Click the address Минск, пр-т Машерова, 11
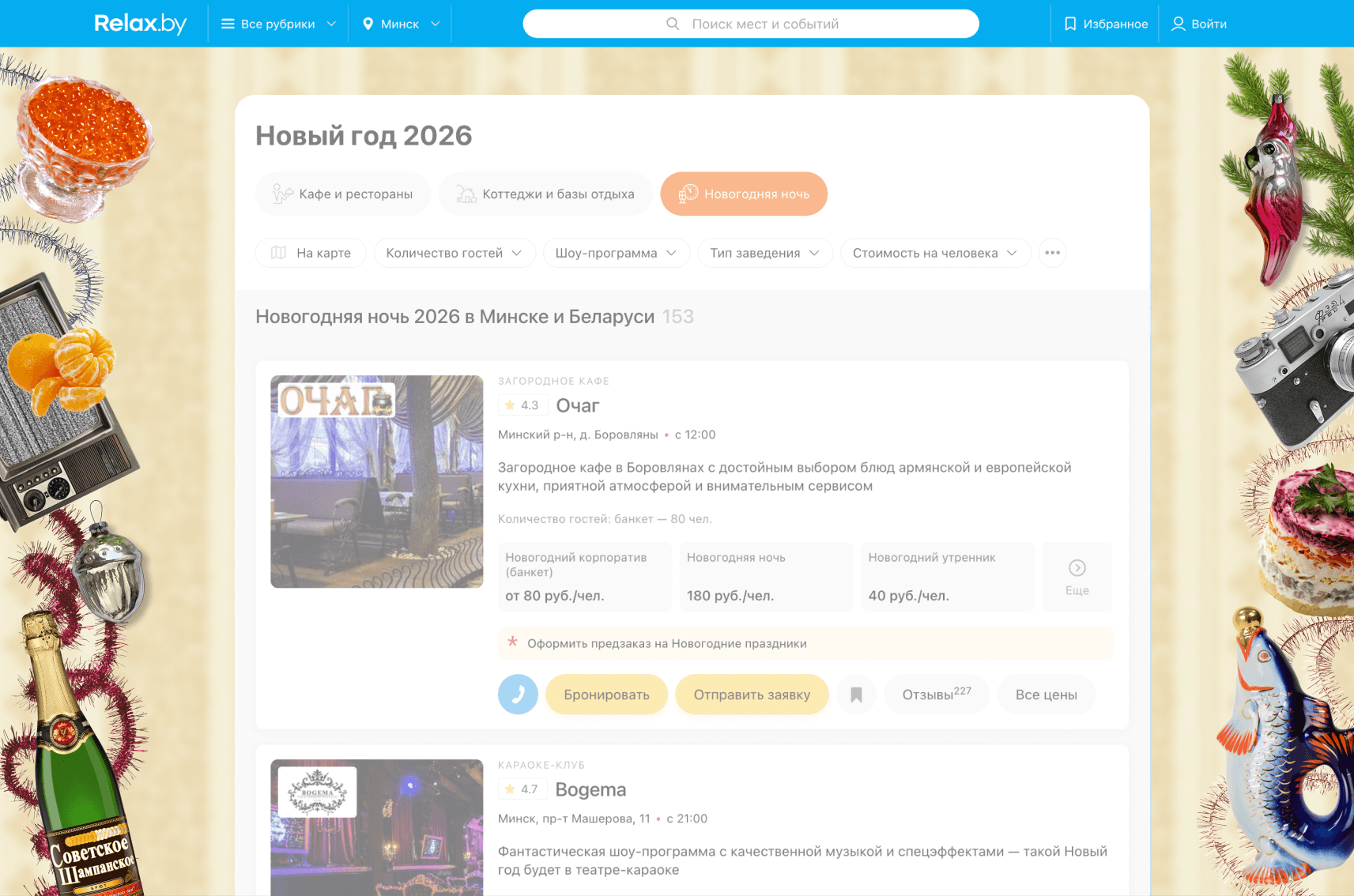The image size is (1354, 896). [574, 819]
